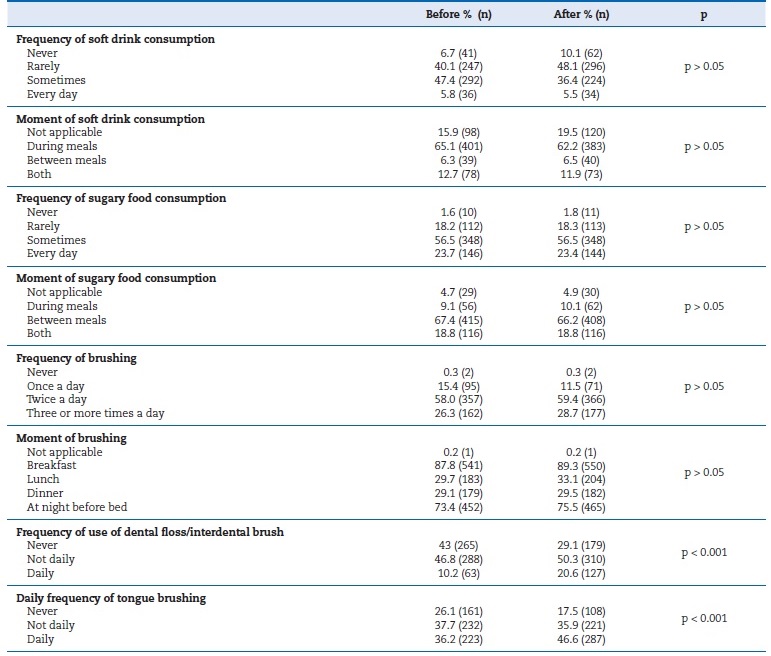Click 'Moment of soft drink consumption' heading

tap(110, 119)
